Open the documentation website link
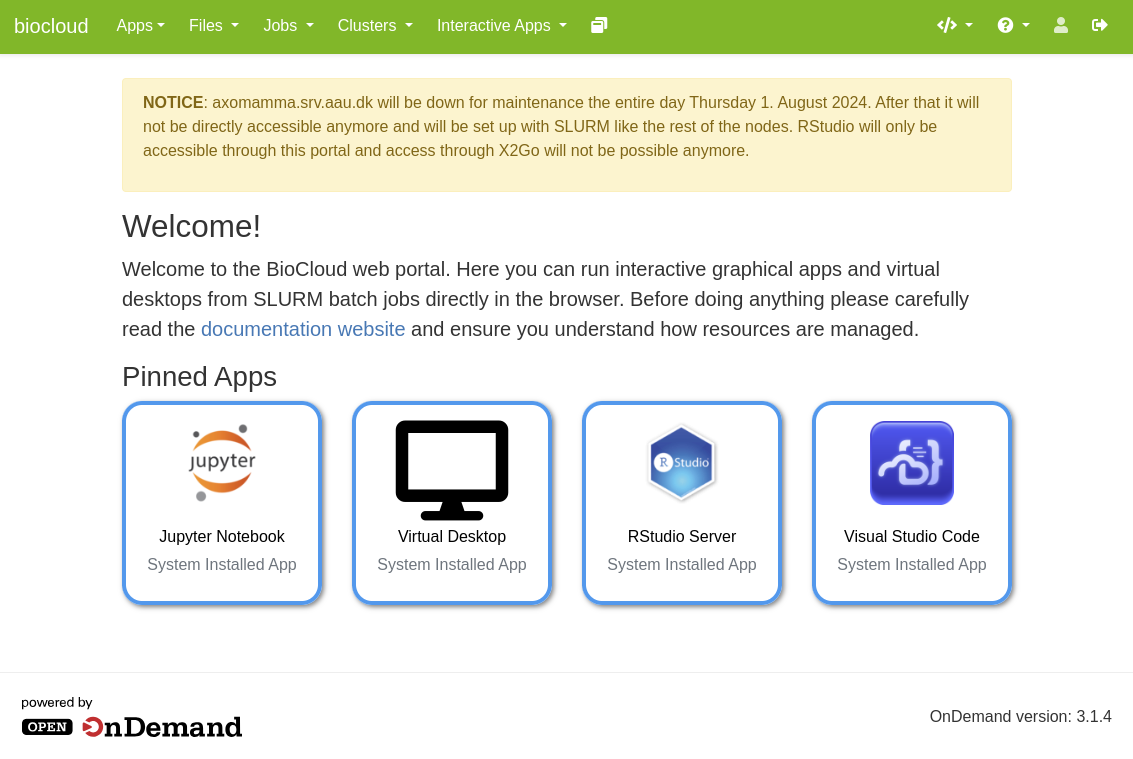The image size is (1133, 759). (x=303, y=329)
